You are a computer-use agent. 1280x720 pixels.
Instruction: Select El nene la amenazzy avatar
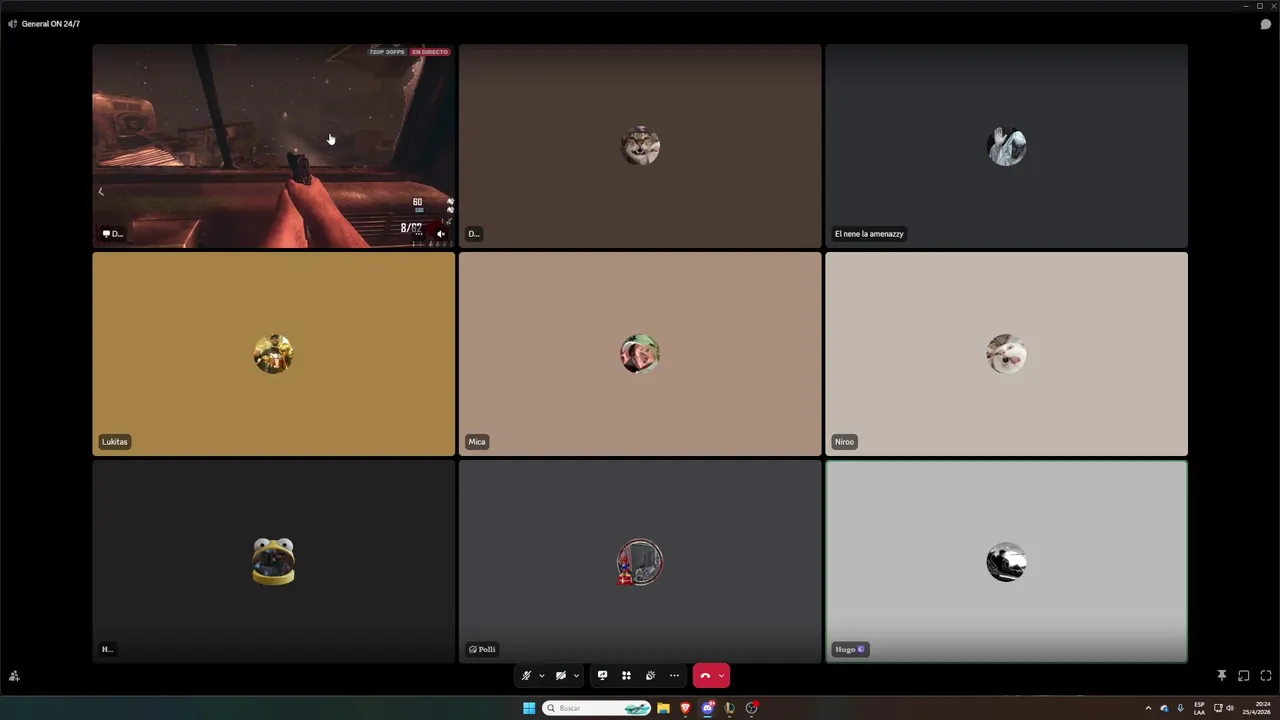[x=1006, y=146]
